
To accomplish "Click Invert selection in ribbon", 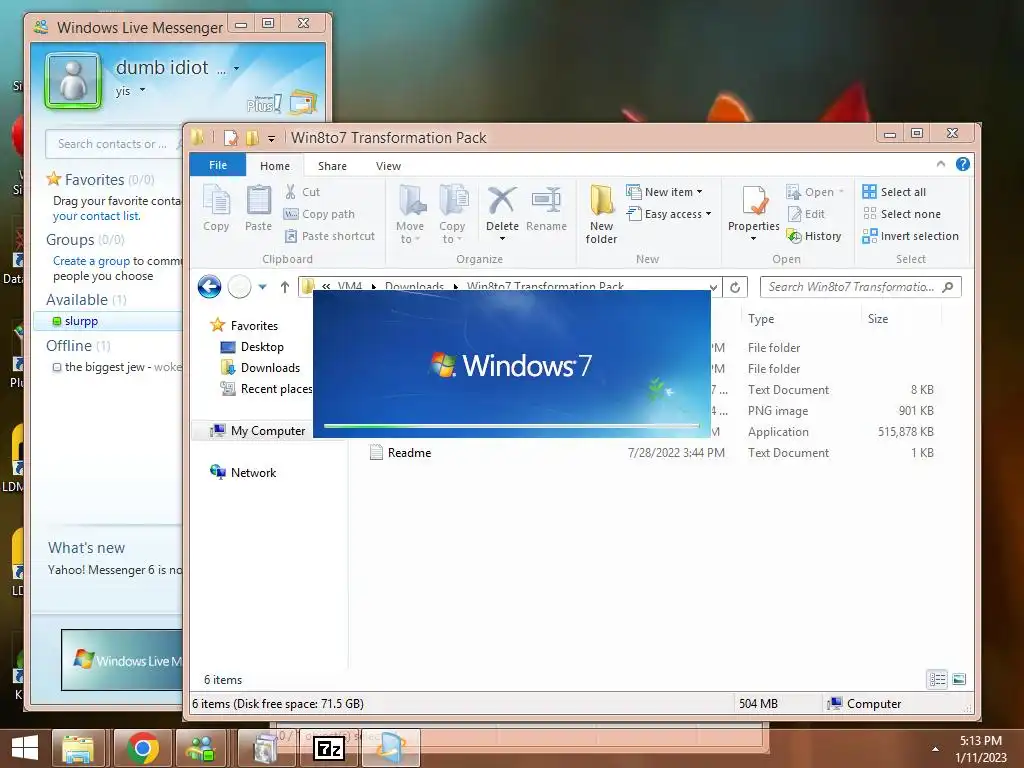I will [910, 236].
